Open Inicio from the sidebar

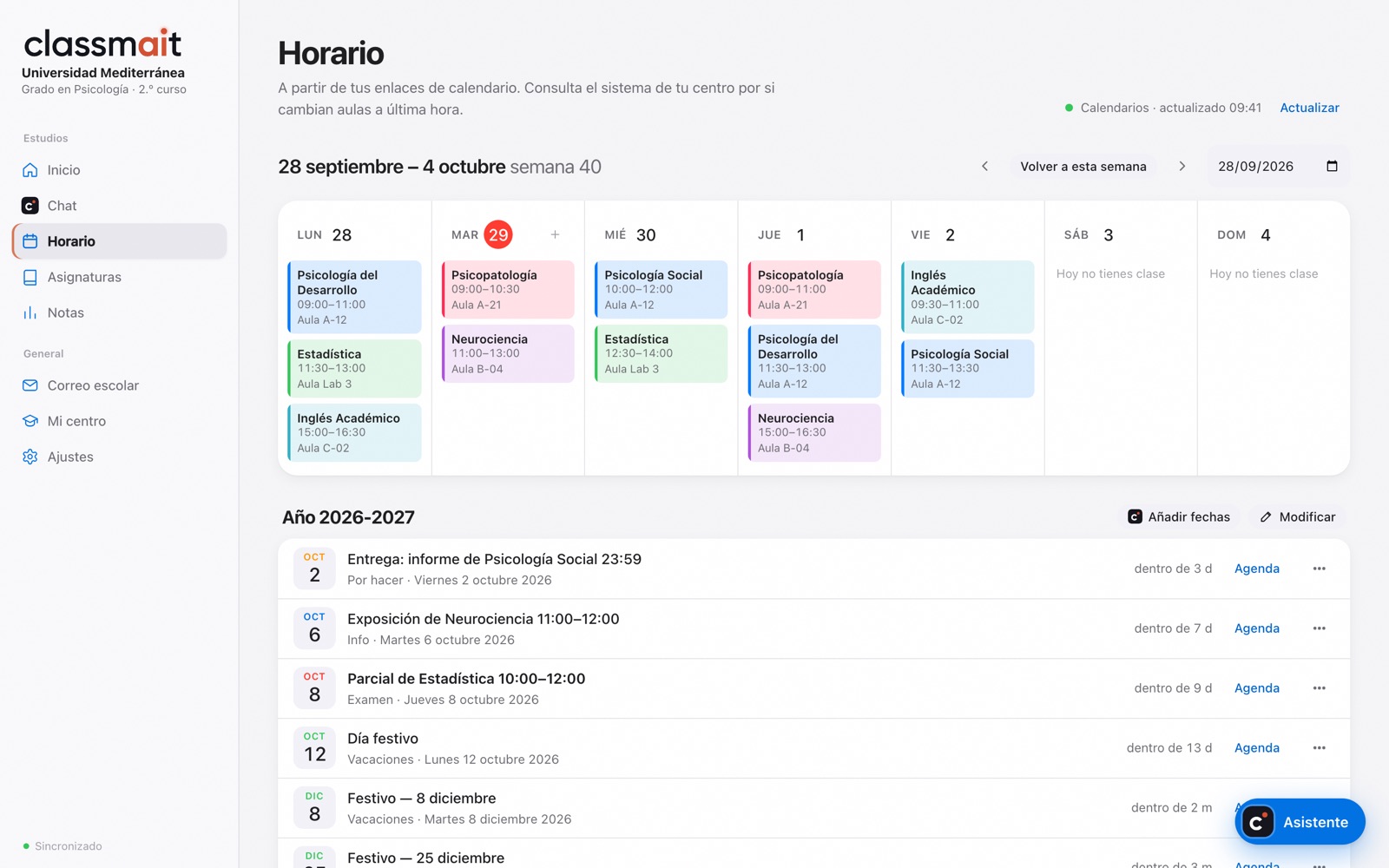click(x=120, y=170)
